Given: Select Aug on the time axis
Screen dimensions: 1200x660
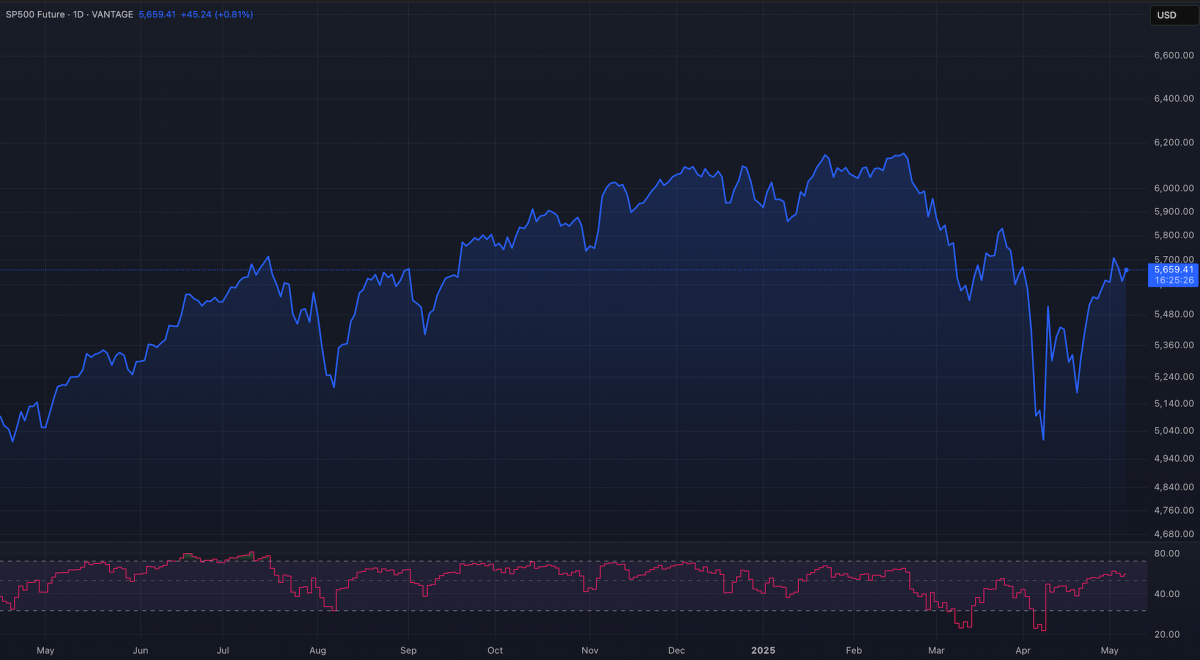Looking at the screenshot, I should point(318,650).
